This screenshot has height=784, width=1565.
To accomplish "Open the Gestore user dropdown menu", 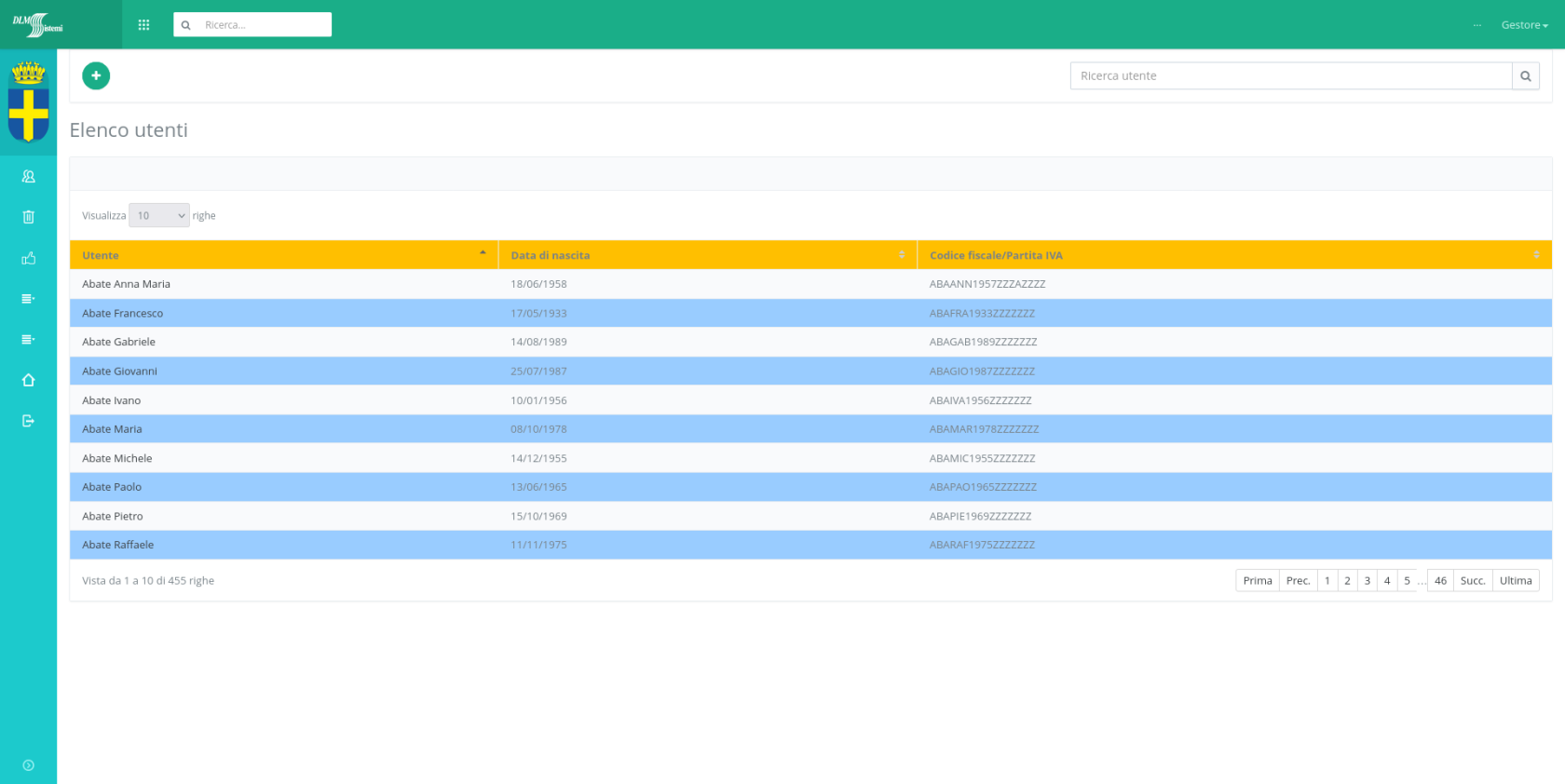I will pos(1524,25).
